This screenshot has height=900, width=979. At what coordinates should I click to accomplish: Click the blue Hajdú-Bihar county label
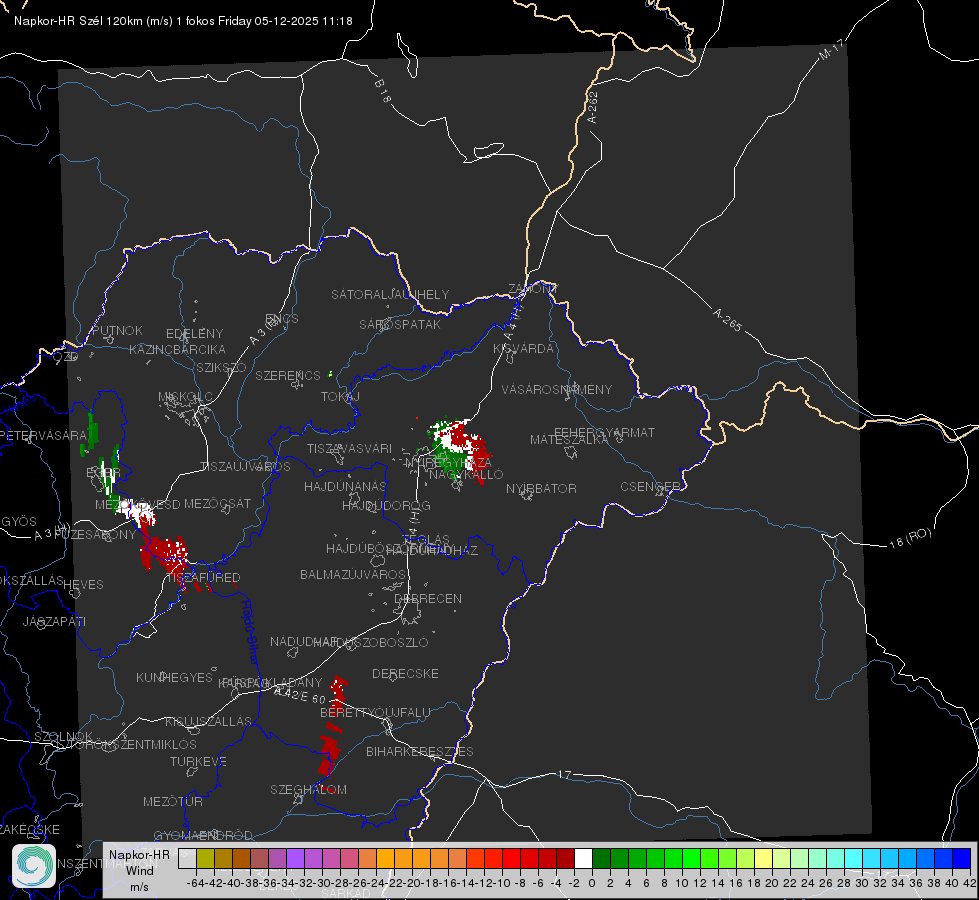click(250, 631)
